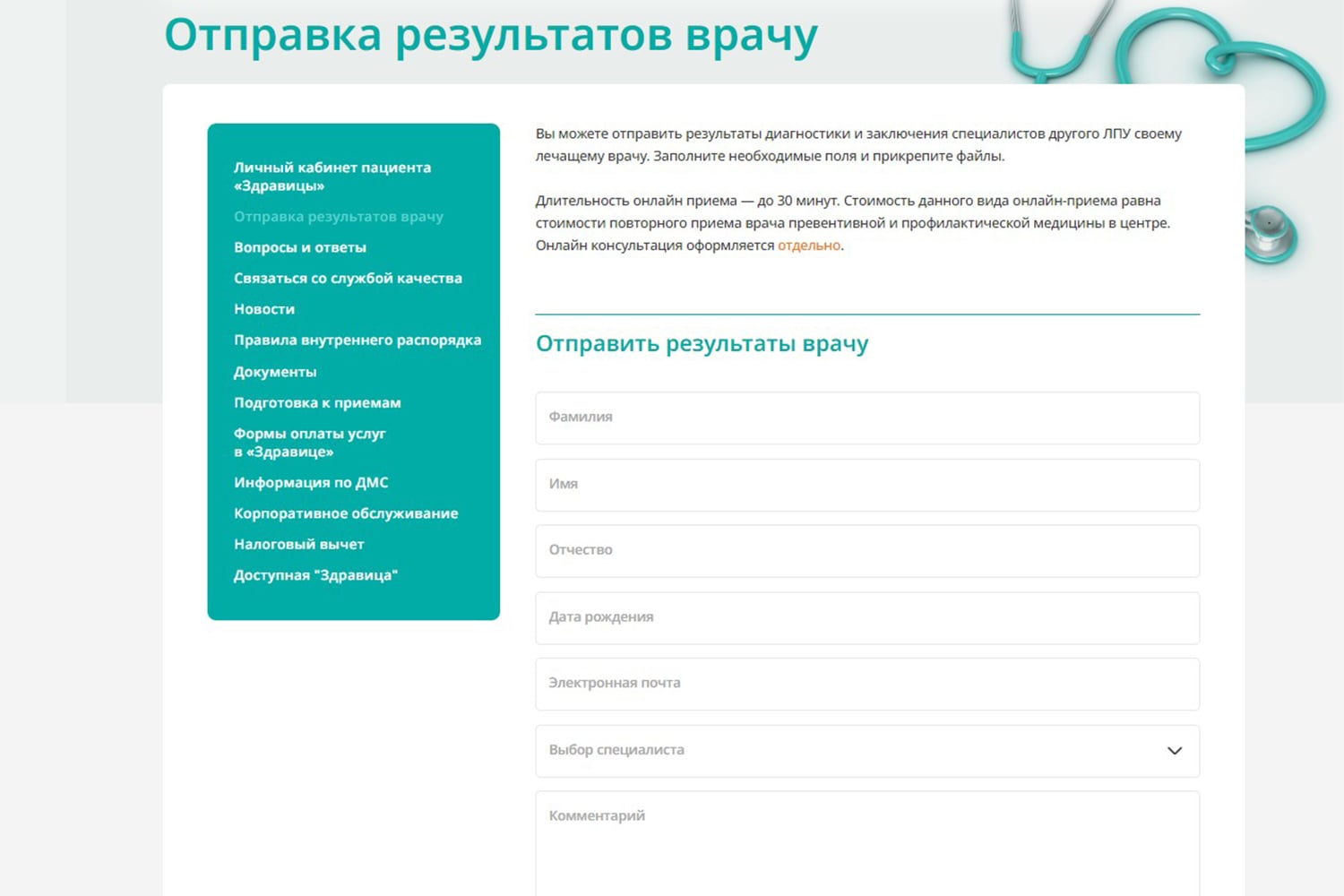Image resolution: width=1344 pixels, height=896 pixels.
Task: Open the Выбор специалиста dropdown
Action: coord(867,751)
